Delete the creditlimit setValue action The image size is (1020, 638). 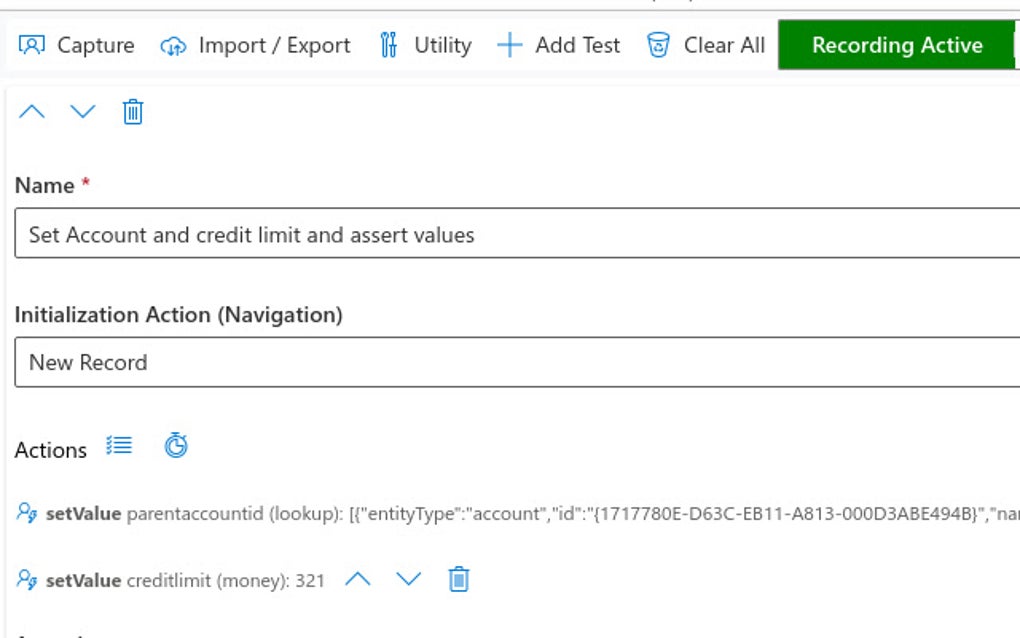click(458, 578)
